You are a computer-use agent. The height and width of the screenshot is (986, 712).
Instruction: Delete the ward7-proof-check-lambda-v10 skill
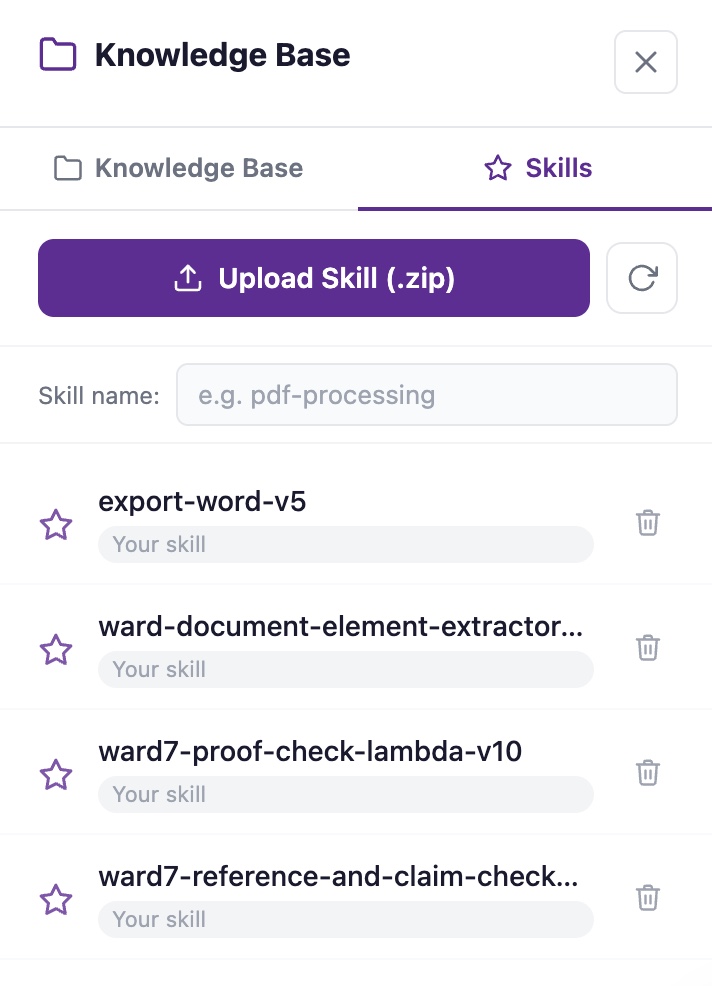(648, 773)
